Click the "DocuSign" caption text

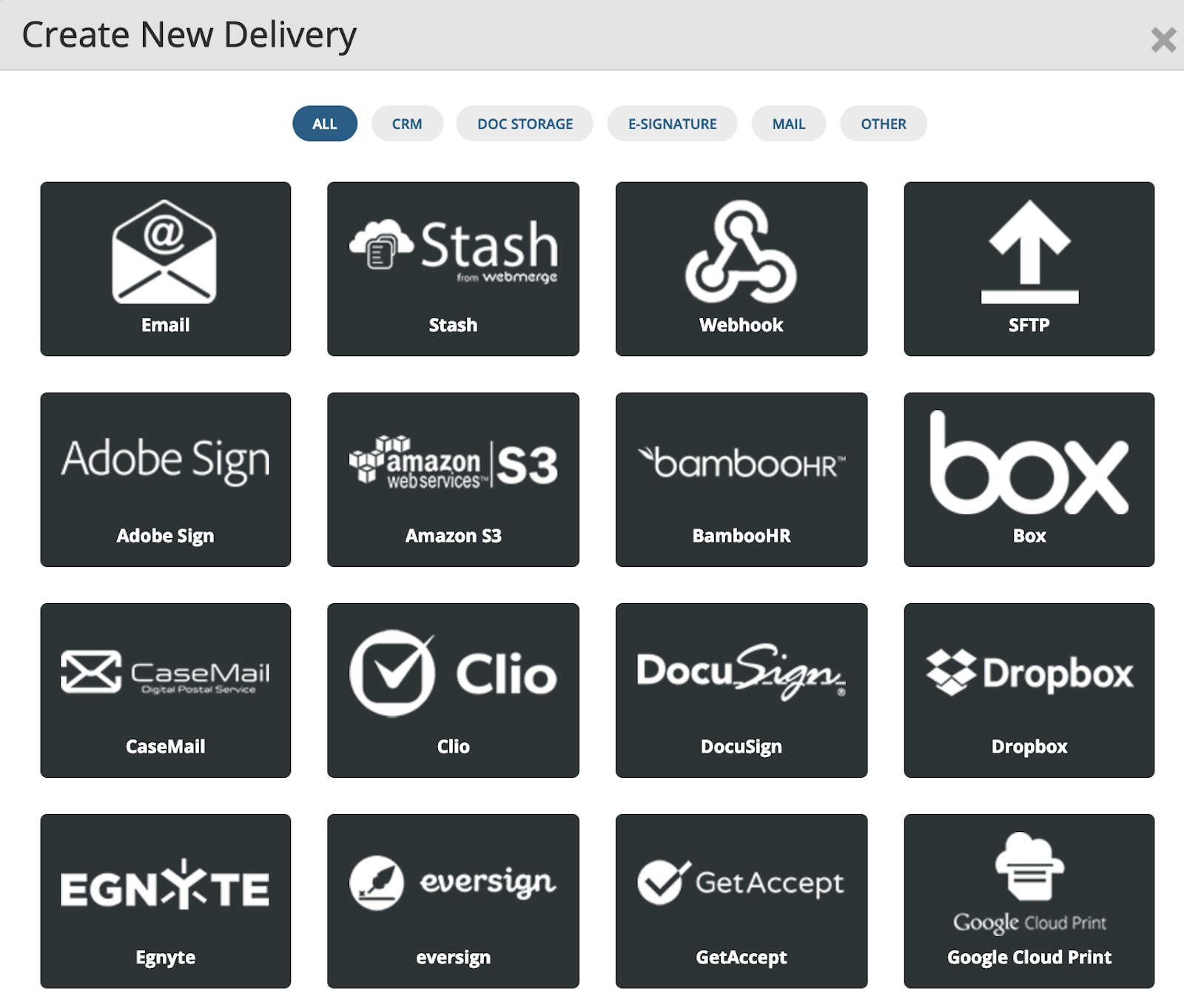pyautogui.click(x=741, y=747)
